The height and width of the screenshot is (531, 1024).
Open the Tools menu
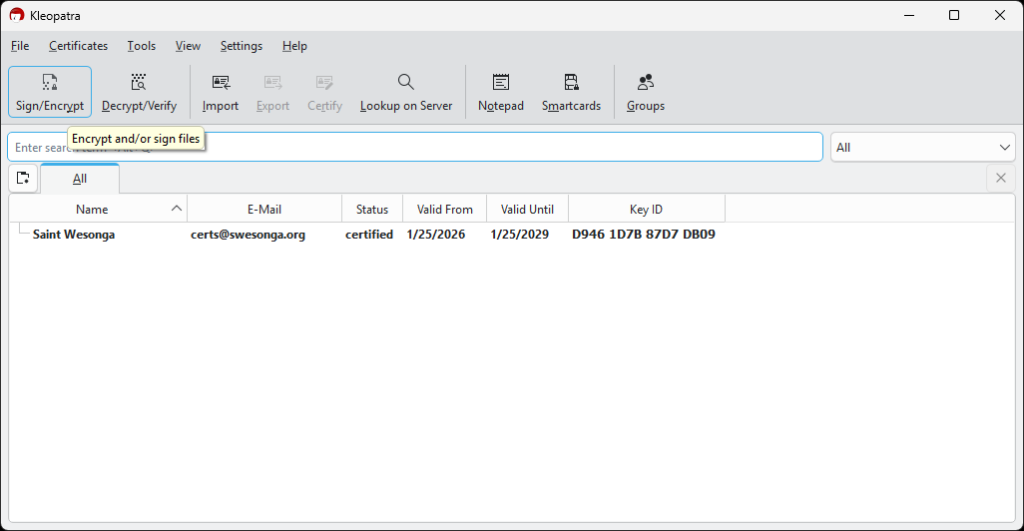click(x=141, y=46)
